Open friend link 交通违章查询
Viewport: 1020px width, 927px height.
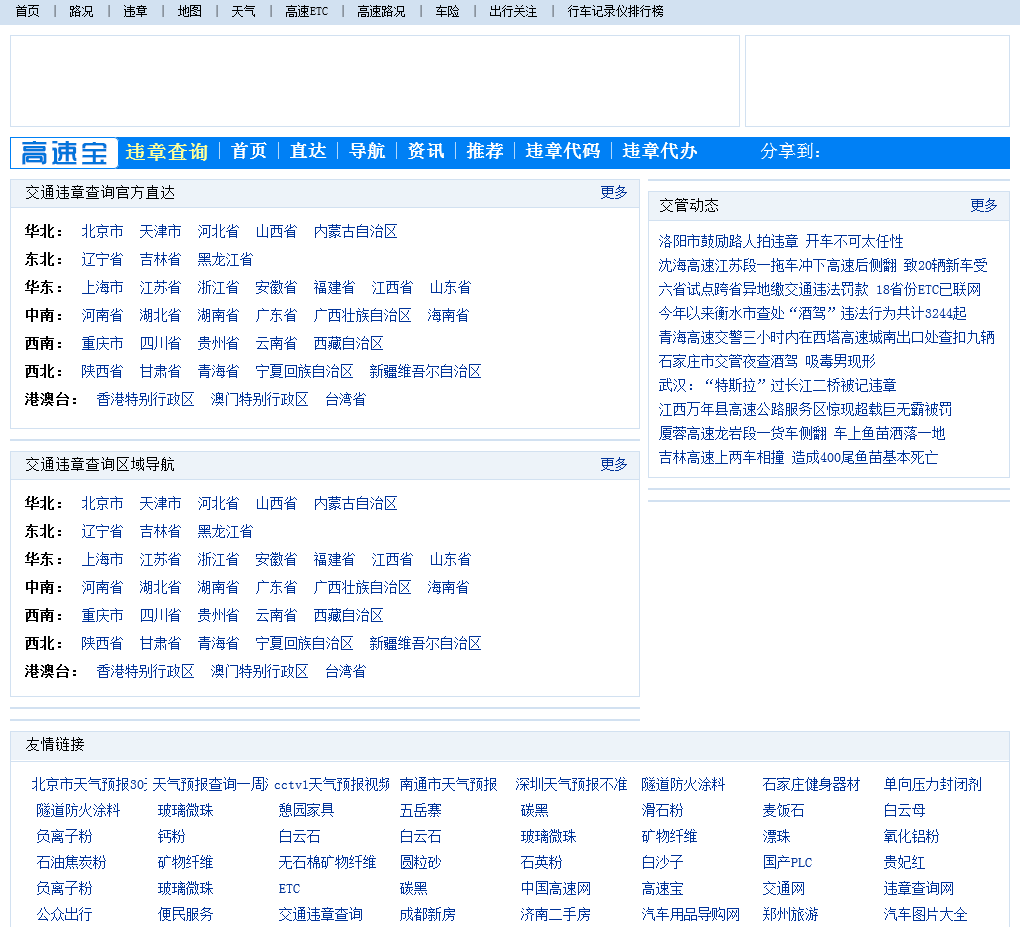(x=320, y=915)
